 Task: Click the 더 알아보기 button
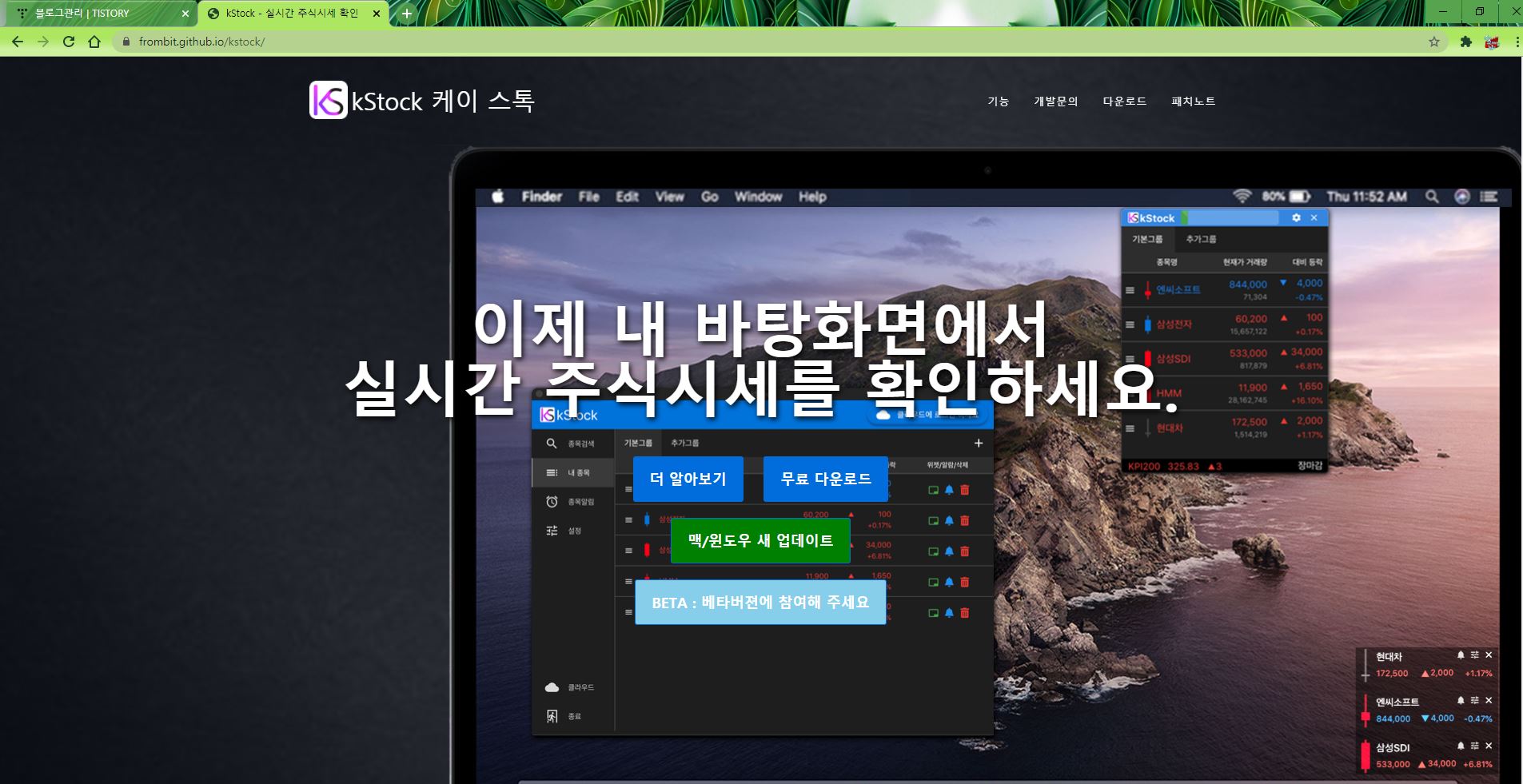pyautogui.click(x=688, y=479)
